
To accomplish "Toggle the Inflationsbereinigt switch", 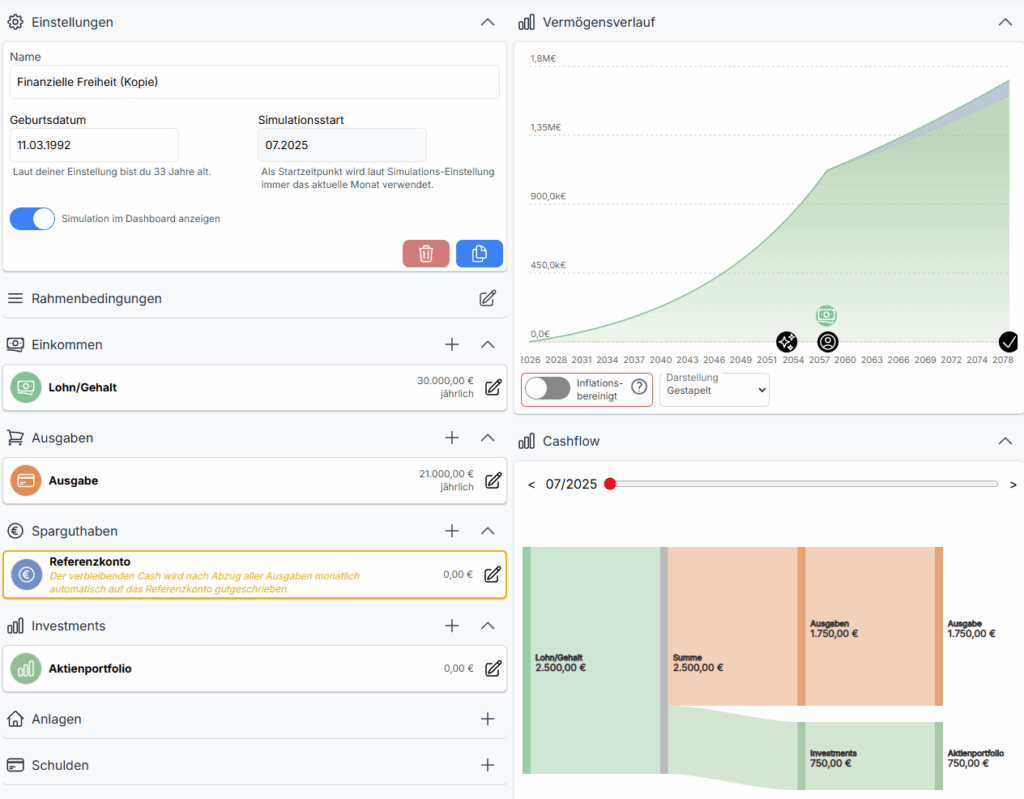I will click(548, 388).
